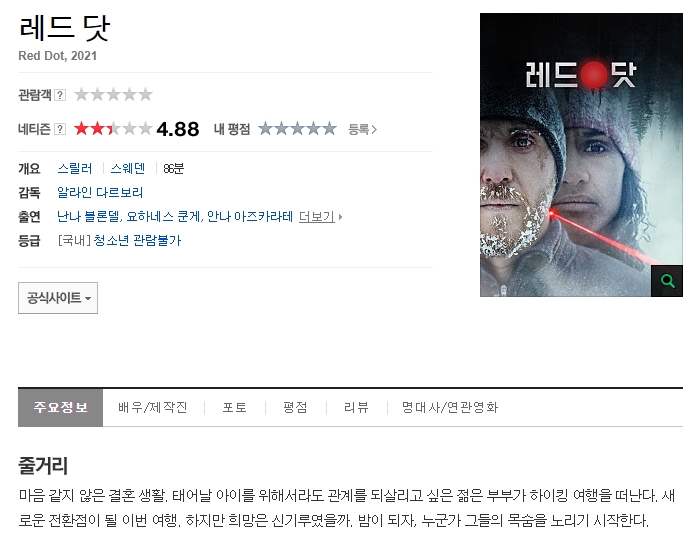Screen dimensions: 691x555
Task: Expand the 공식사이트 dropdown
Action: 58,298
